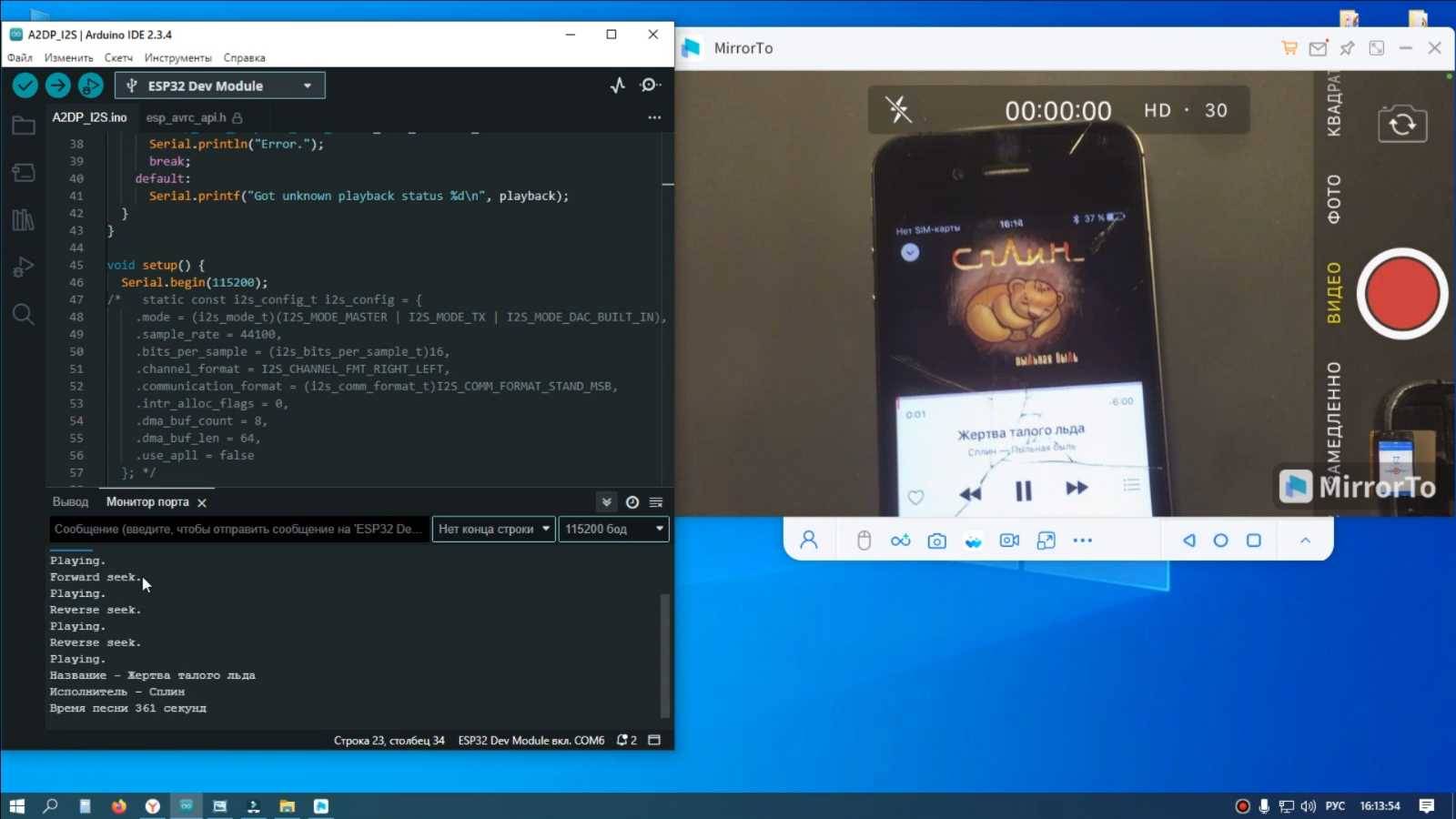The image size is (1456, 819).
Task: Start screen recording from MirrorTo toolbar
Action: point(1007,540)
